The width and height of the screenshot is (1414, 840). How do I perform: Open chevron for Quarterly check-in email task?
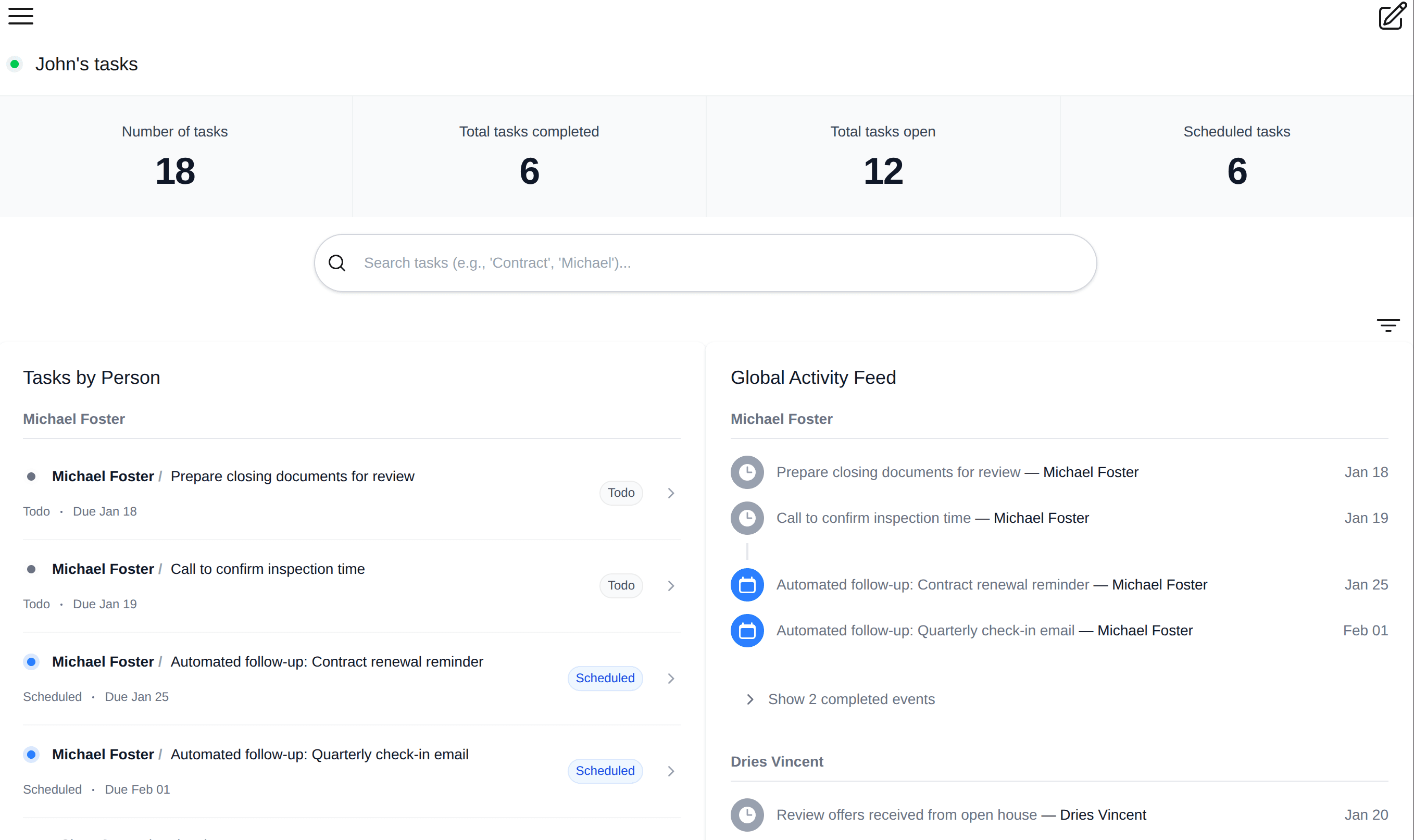(671, 771)
